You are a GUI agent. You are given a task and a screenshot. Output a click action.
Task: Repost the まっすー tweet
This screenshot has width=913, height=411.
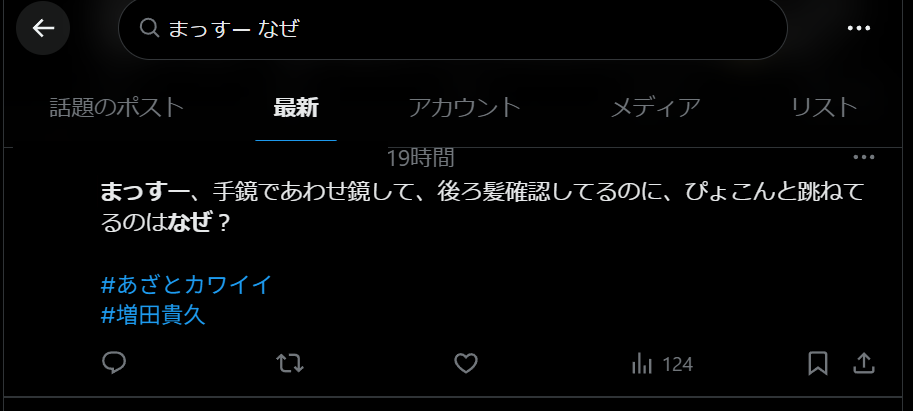click(289, 364)
